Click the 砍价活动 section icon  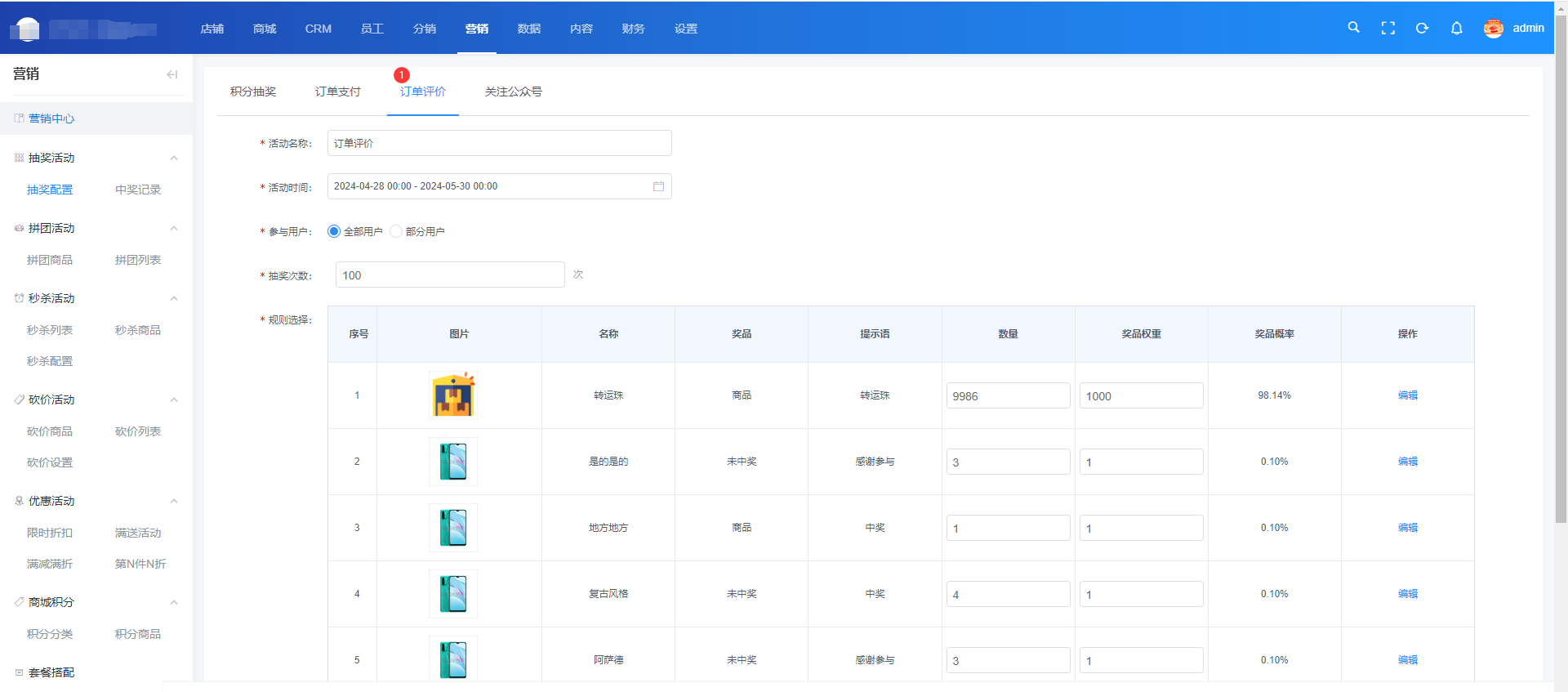19,400
